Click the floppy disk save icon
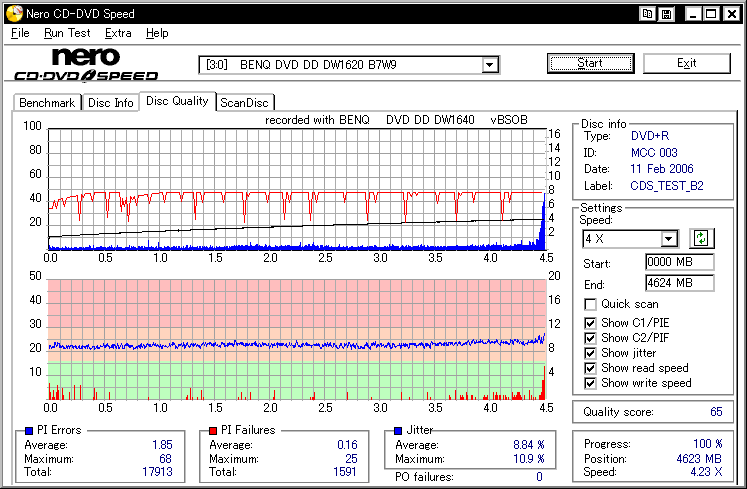 coord(667,14)
